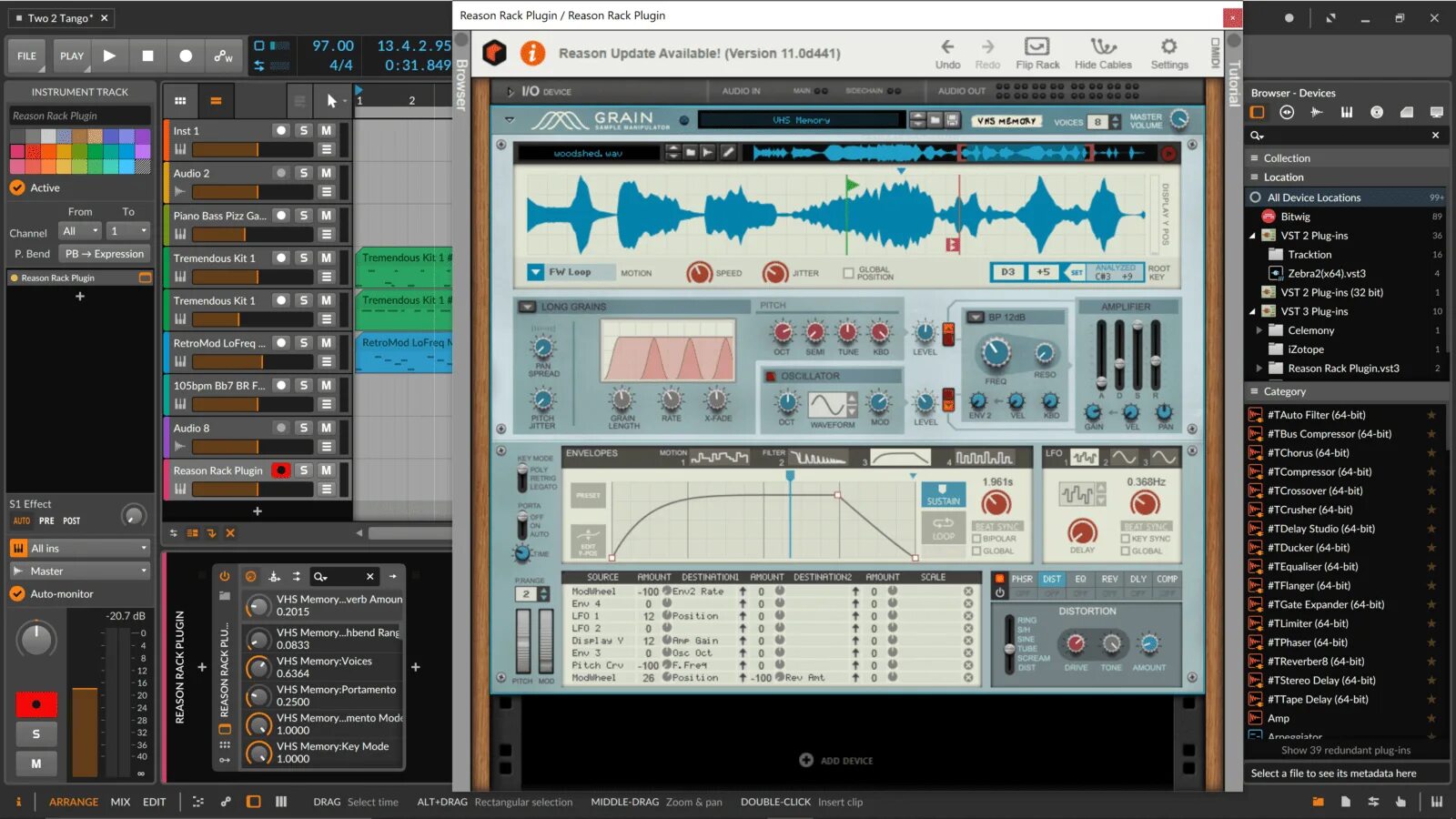The height and width of the screenshot is (819, 1456).
Task: Open the search filter magnifier in the browser panel
Action: pos(1257,135)
